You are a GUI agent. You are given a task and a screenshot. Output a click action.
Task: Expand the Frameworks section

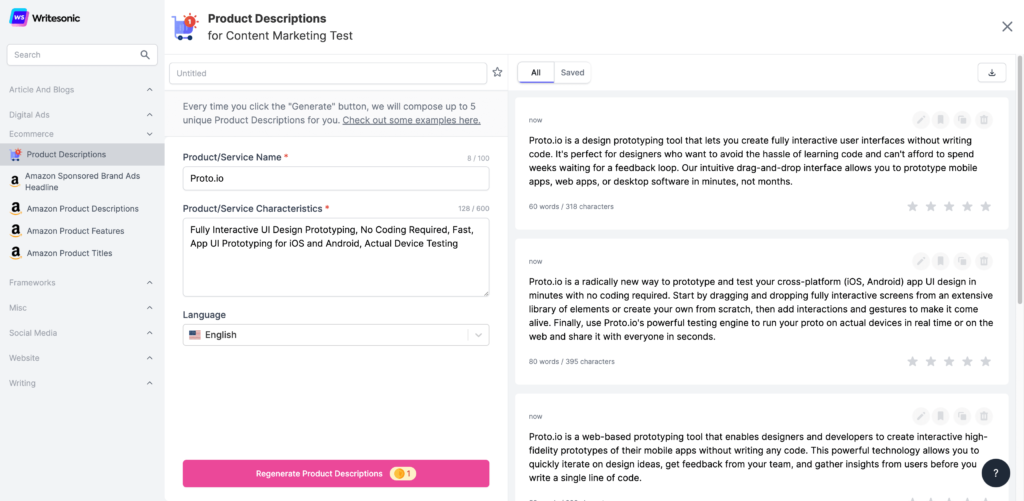(82, 283)
